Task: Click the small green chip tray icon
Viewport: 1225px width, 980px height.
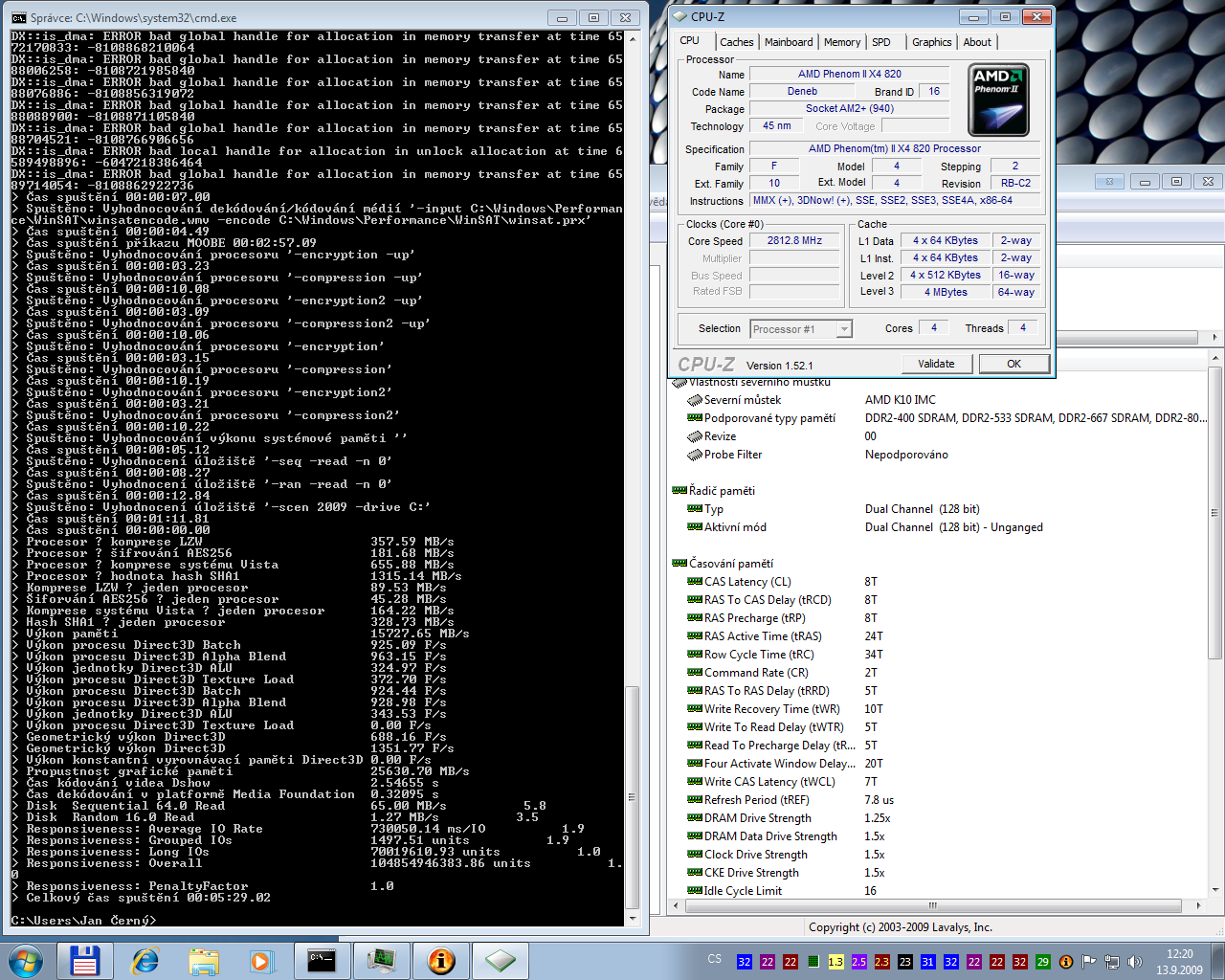Action: (x=813, y=962)
